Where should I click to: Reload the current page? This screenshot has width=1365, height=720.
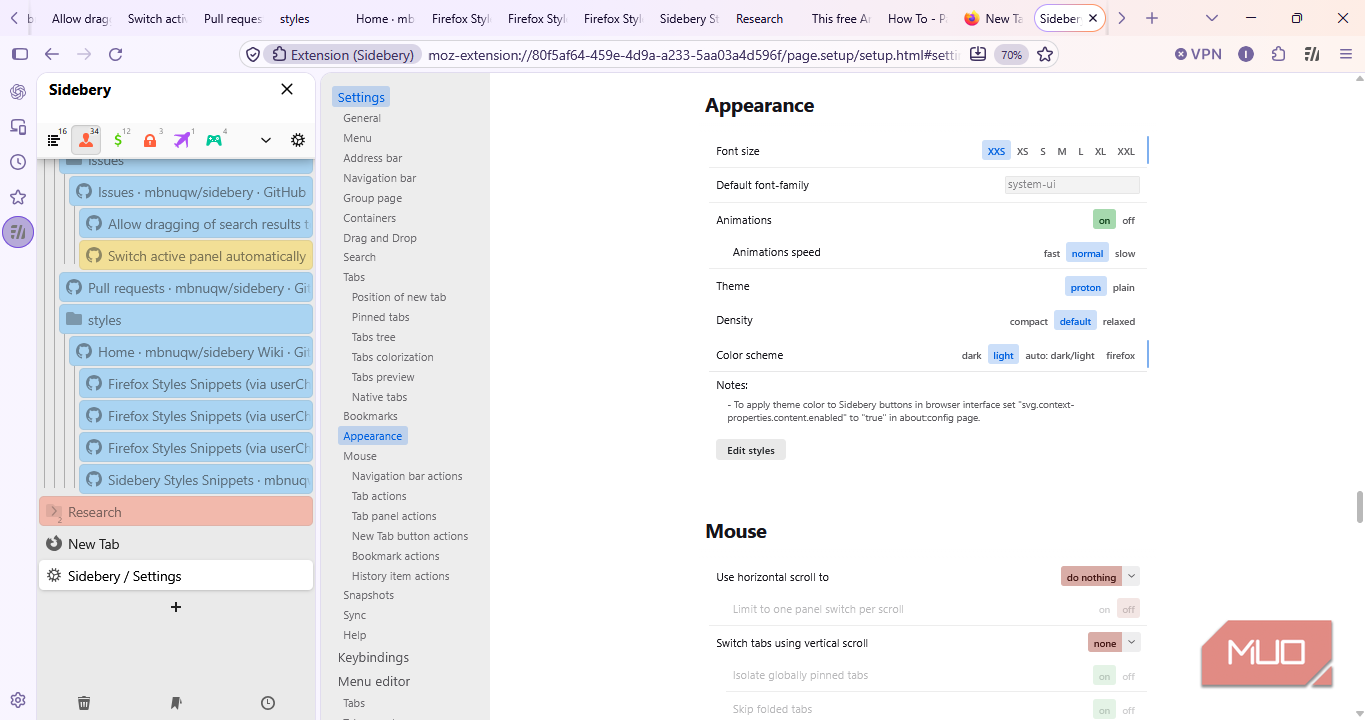(x=116, y=55)
